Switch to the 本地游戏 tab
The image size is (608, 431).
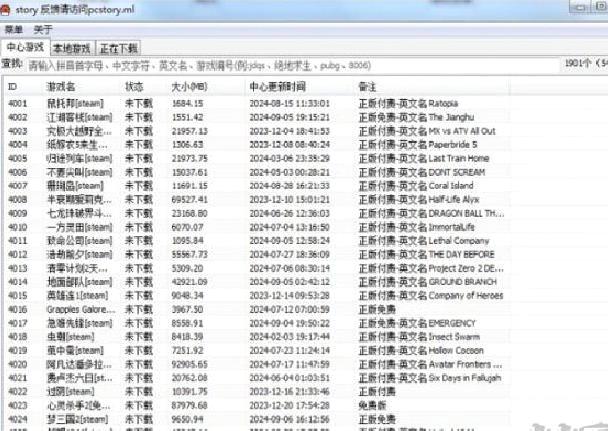pyautogui.click(x=72, y=48)
